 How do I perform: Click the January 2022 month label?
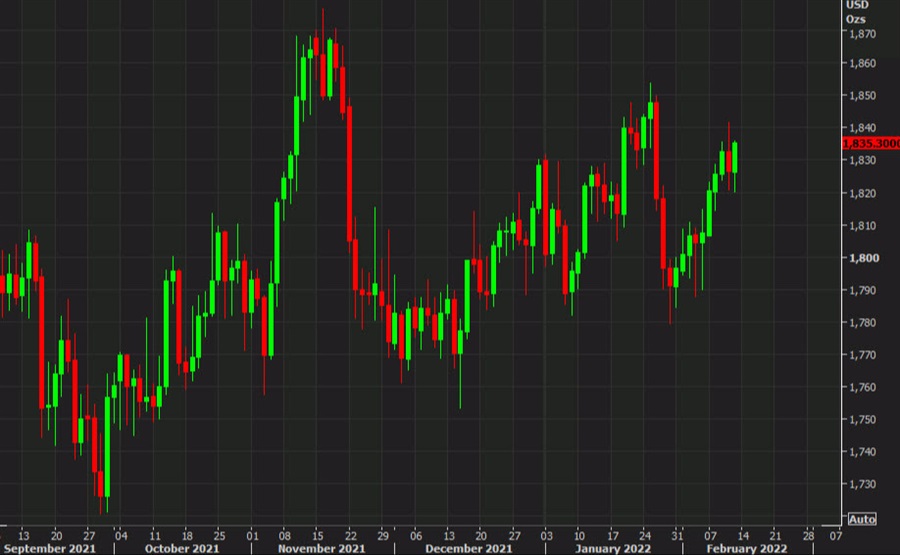(x=613, y=549)
